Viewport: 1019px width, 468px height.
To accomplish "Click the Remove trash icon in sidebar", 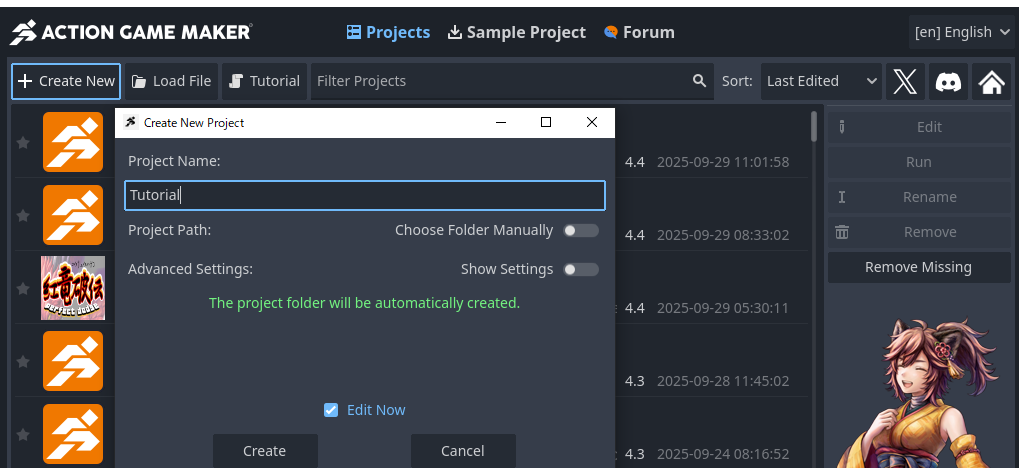I will (x=842, y=232).
